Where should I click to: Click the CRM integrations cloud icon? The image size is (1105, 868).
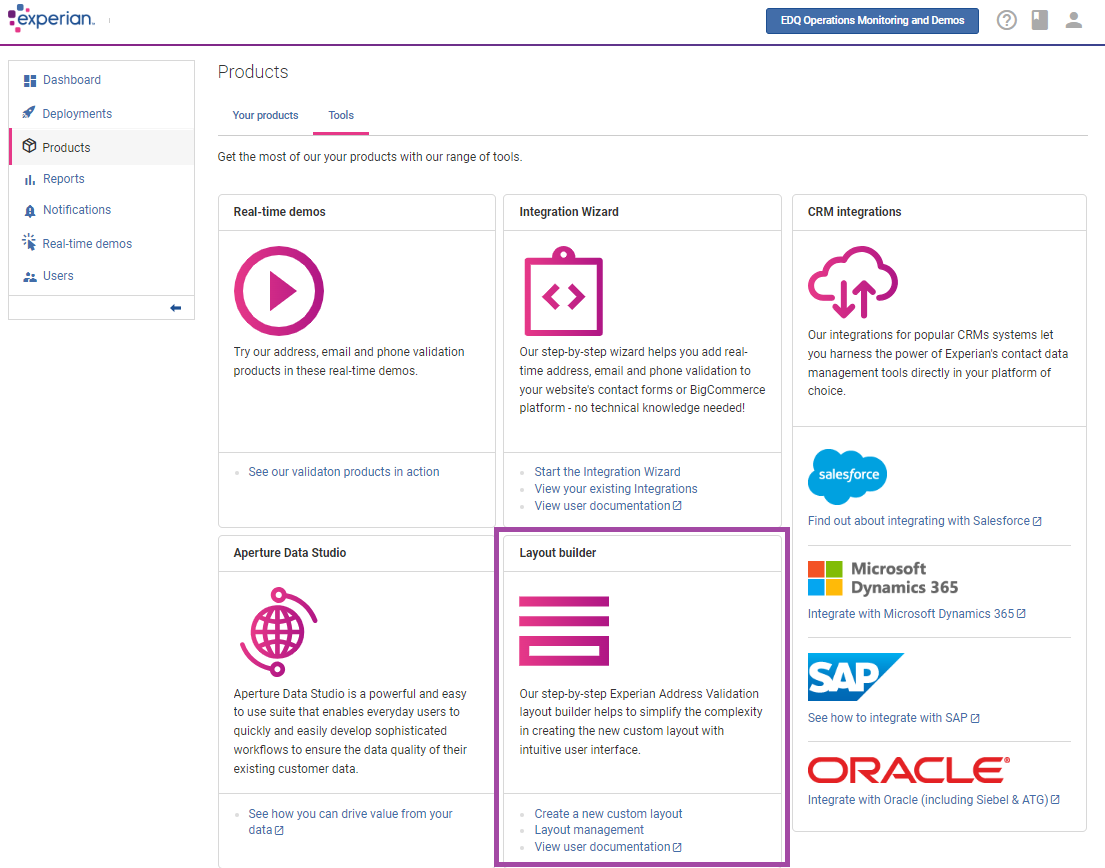pyautogui.click(x=853, y=284)
